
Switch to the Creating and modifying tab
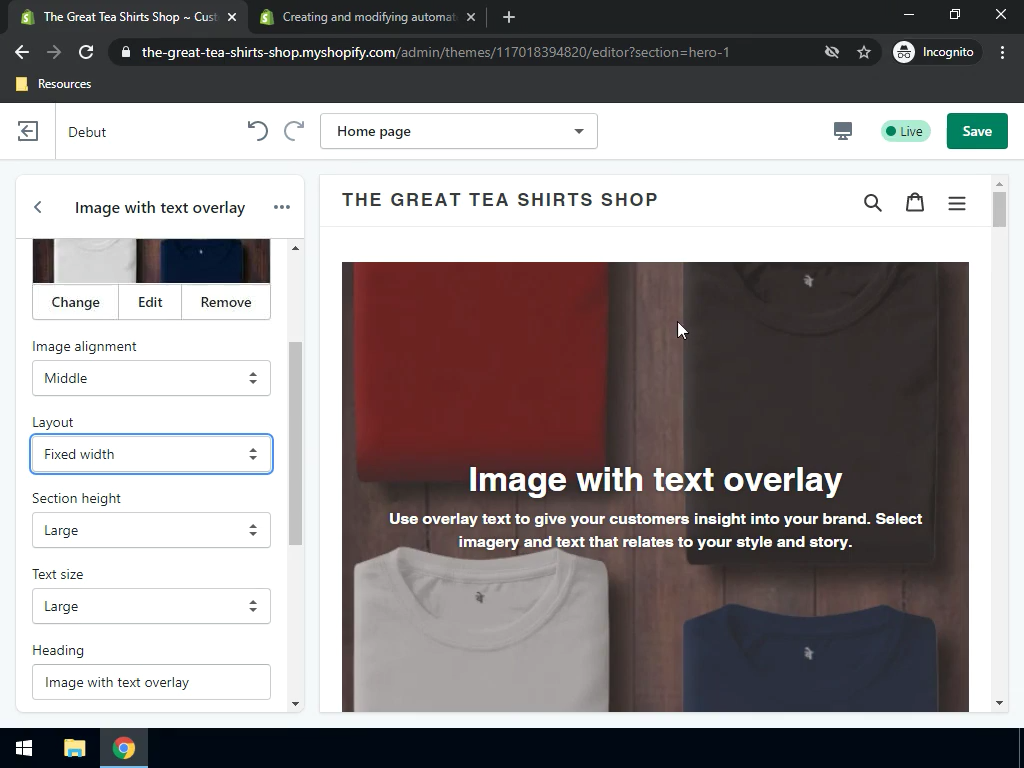pyautogui.click(x=367, y=17)
